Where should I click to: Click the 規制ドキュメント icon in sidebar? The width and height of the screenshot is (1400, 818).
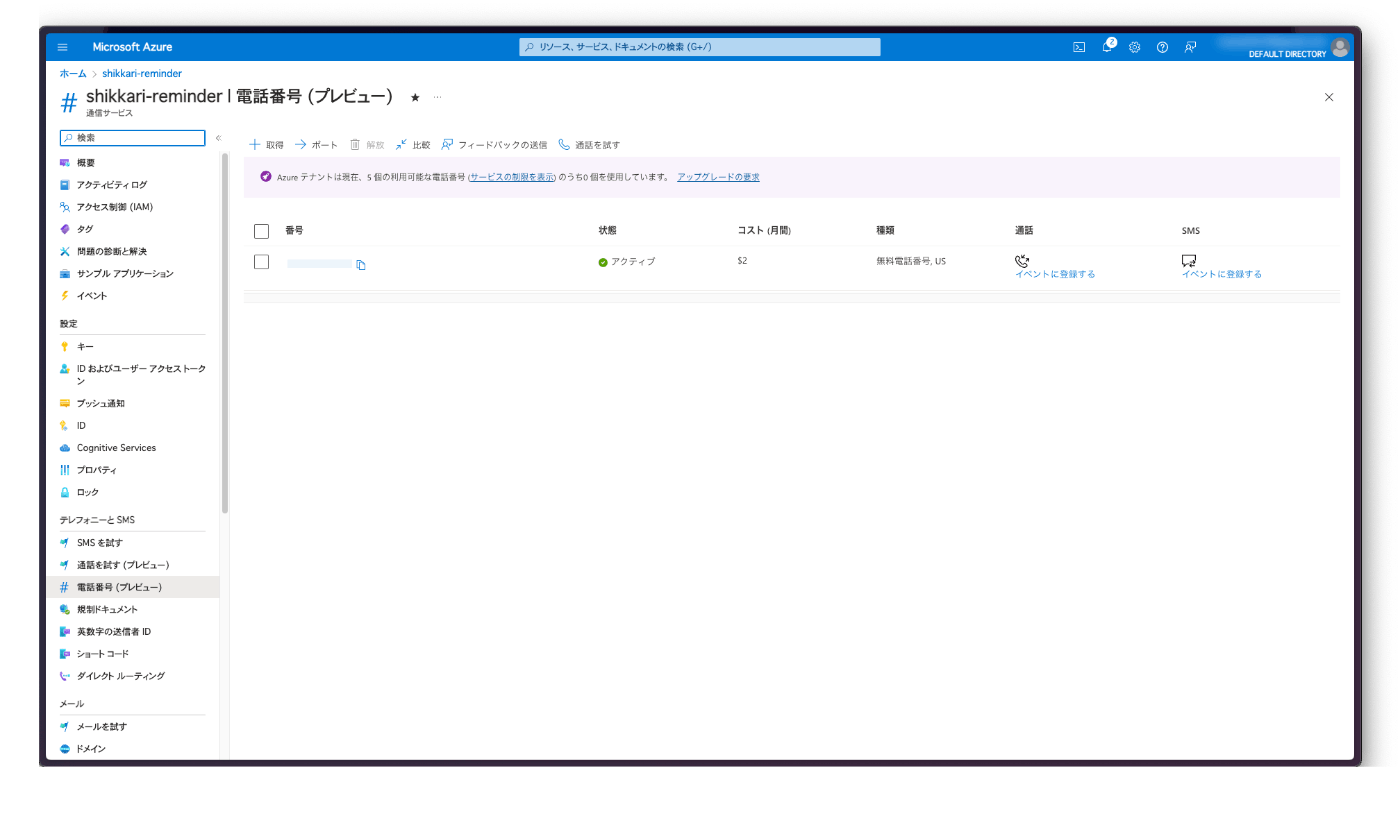pos(65,609)
